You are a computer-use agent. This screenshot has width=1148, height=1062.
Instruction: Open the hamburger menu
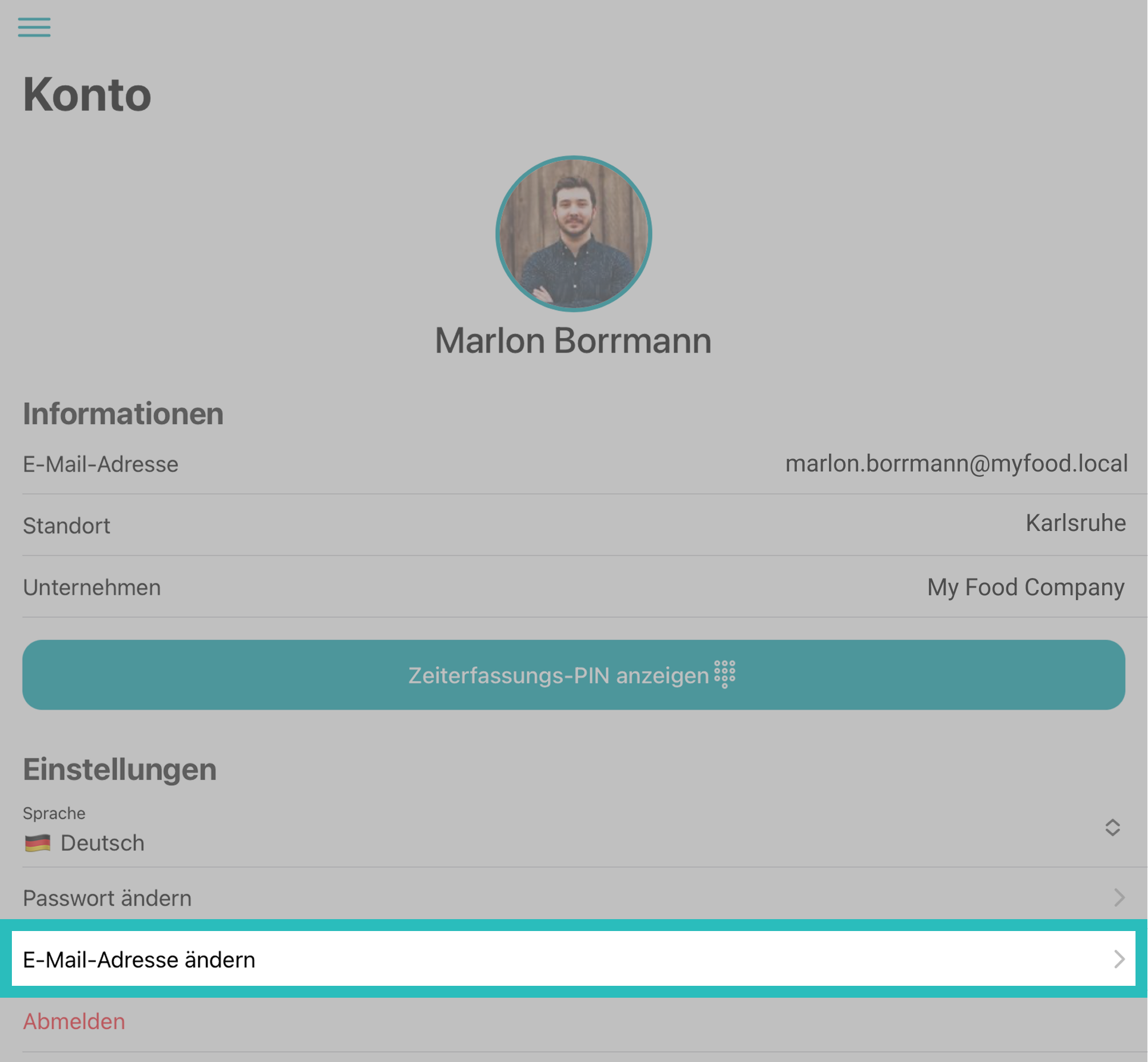click(34, 27)
